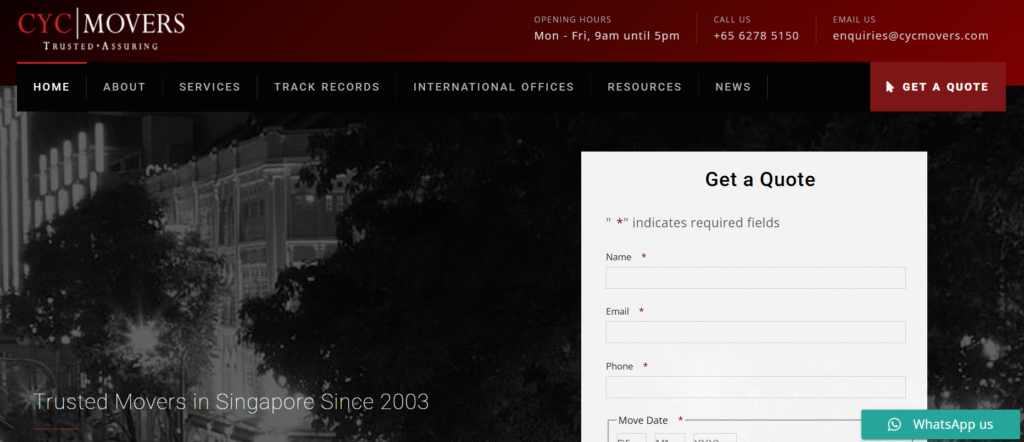Click the 'Trusted Movers in Singapore Since 2003' headline
The width and height of the screenshot is (1024, 442).
[231, 402]
